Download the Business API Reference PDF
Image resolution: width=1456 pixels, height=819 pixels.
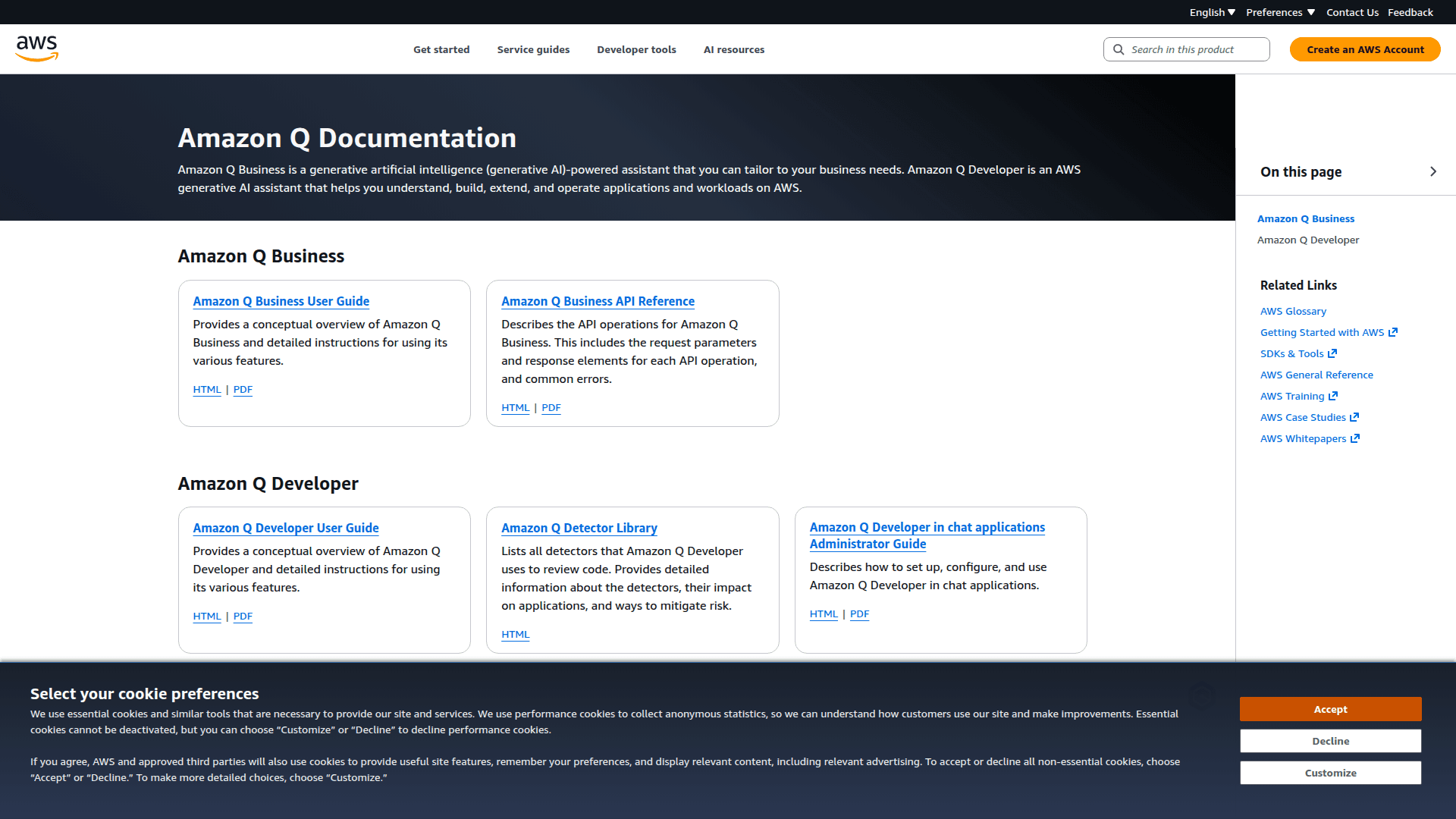point(551,407)
